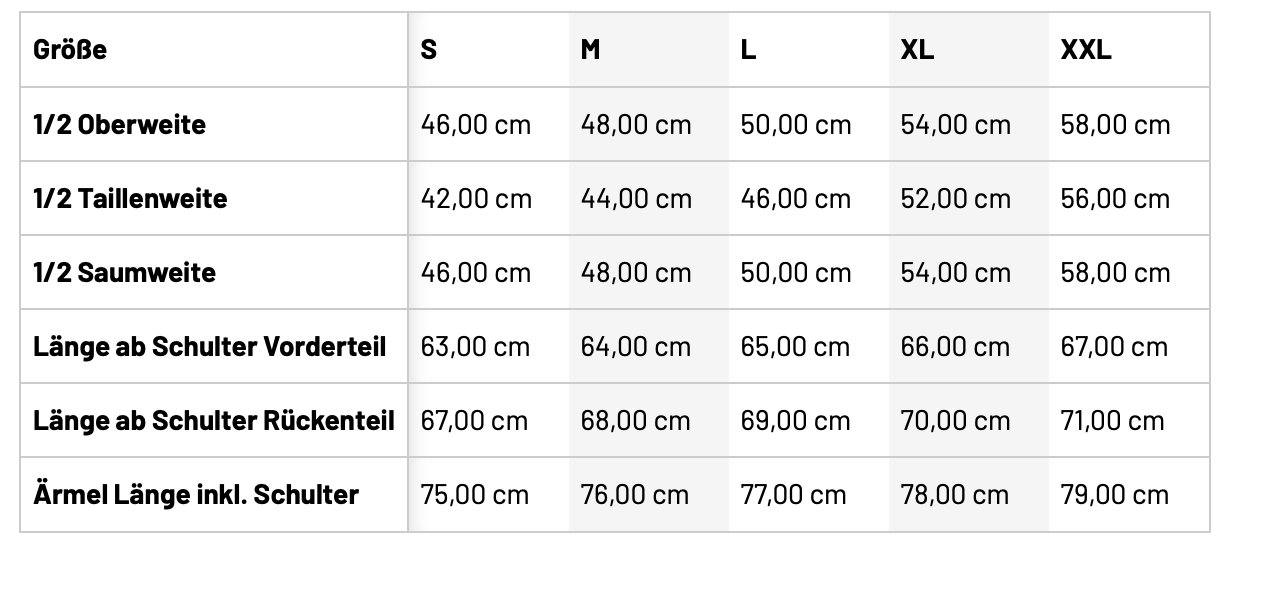Click the XXL Saumweite value 58,00 cm
This screenshot has height=590, width=1282.
pyautogui.click(x=1115, y=272)
